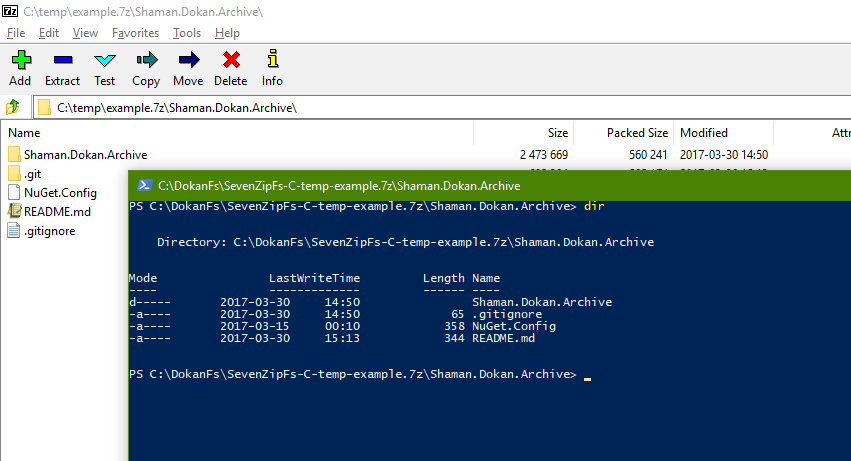Click time 15:13 in PowerShell listing
851x461 pixels.
342,338
